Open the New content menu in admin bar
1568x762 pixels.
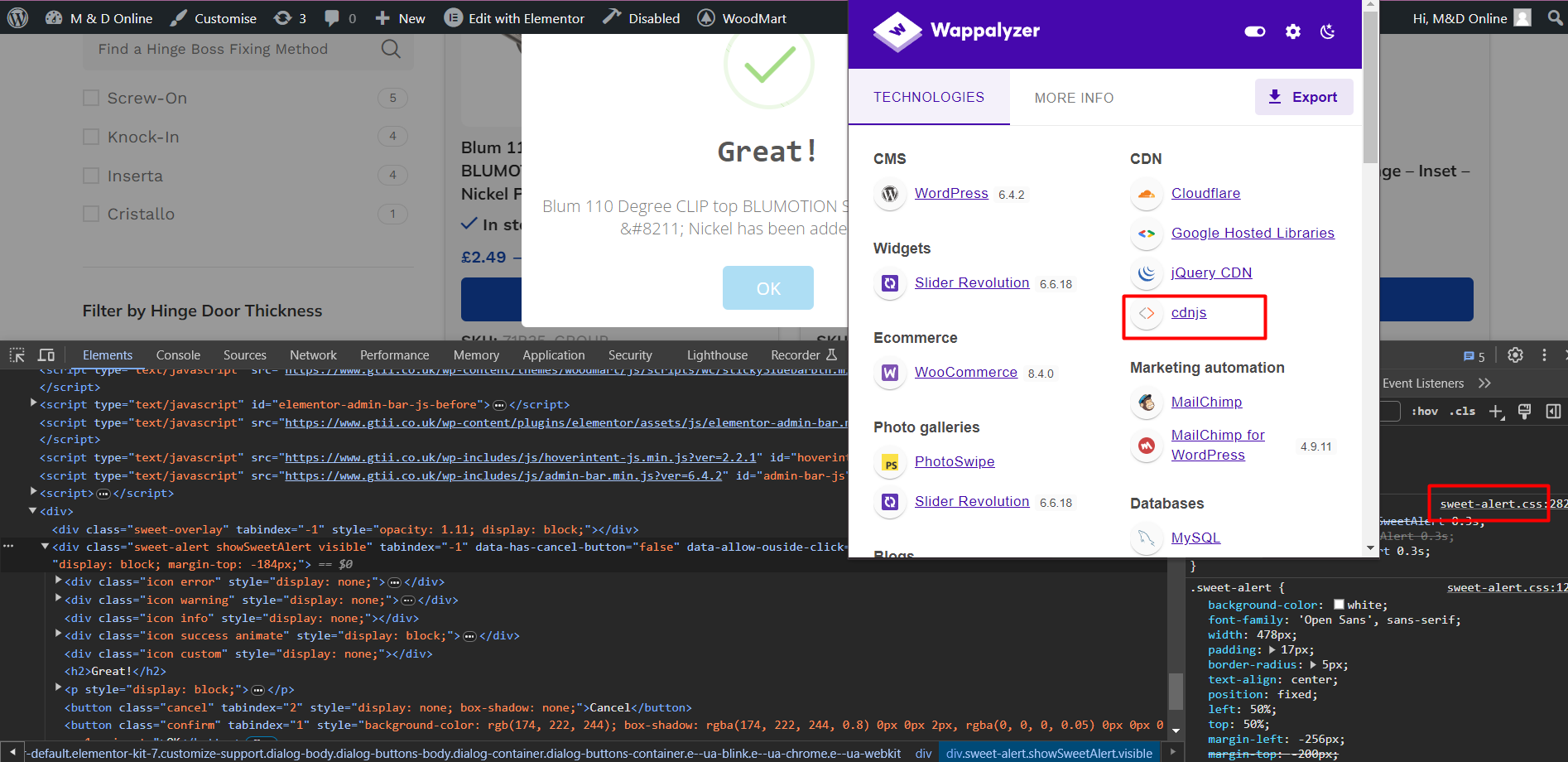(400, 17)
